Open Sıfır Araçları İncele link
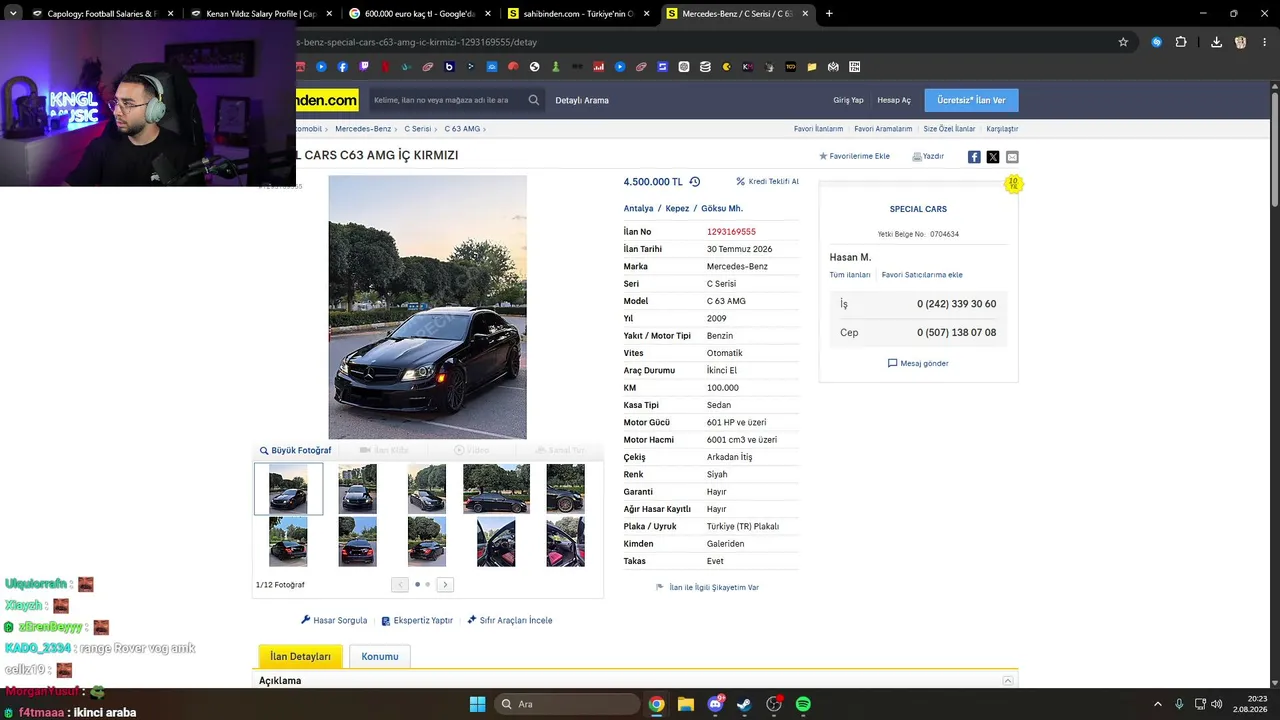 (510, 621)
